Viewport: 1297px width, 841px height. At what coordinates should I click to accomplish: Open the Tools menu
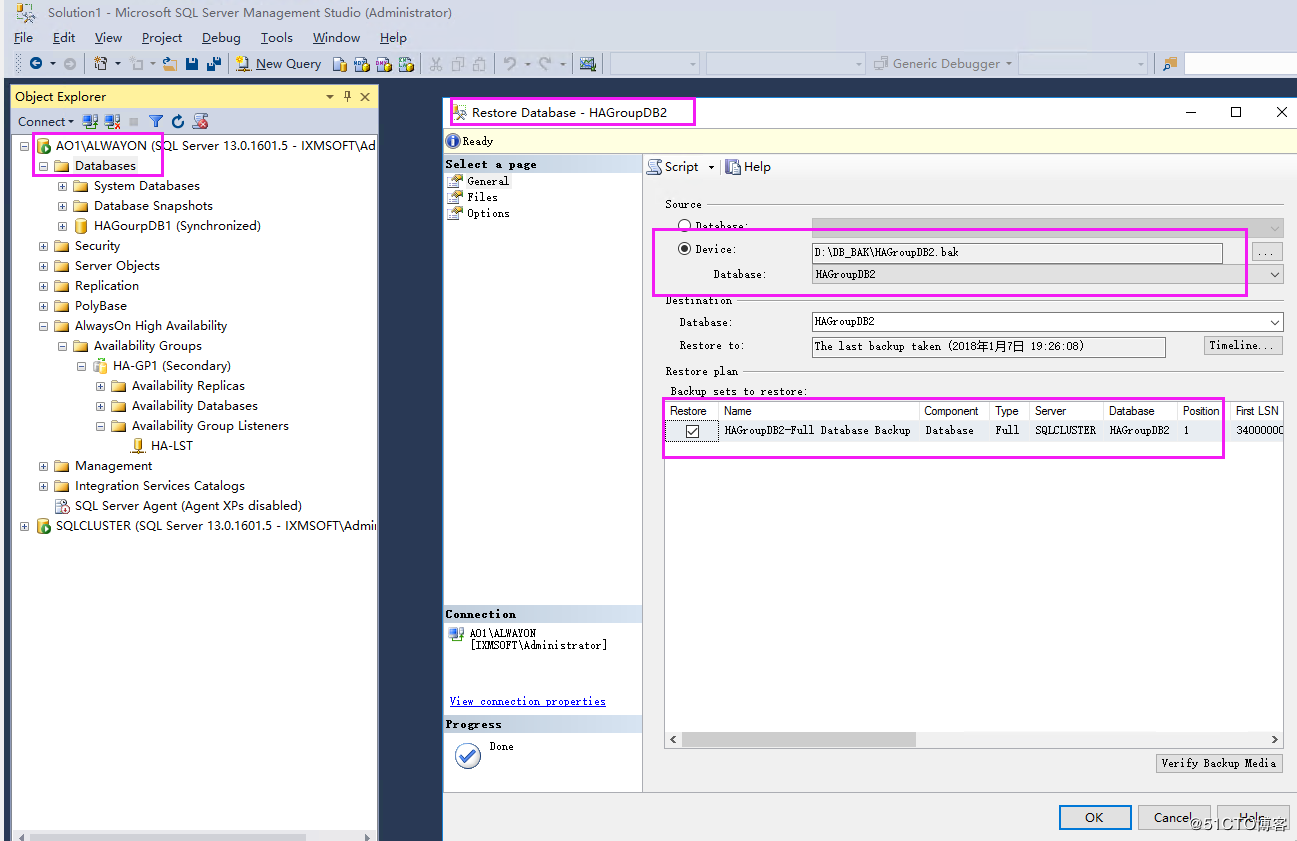pyautogui.click(x=276, y=37)
